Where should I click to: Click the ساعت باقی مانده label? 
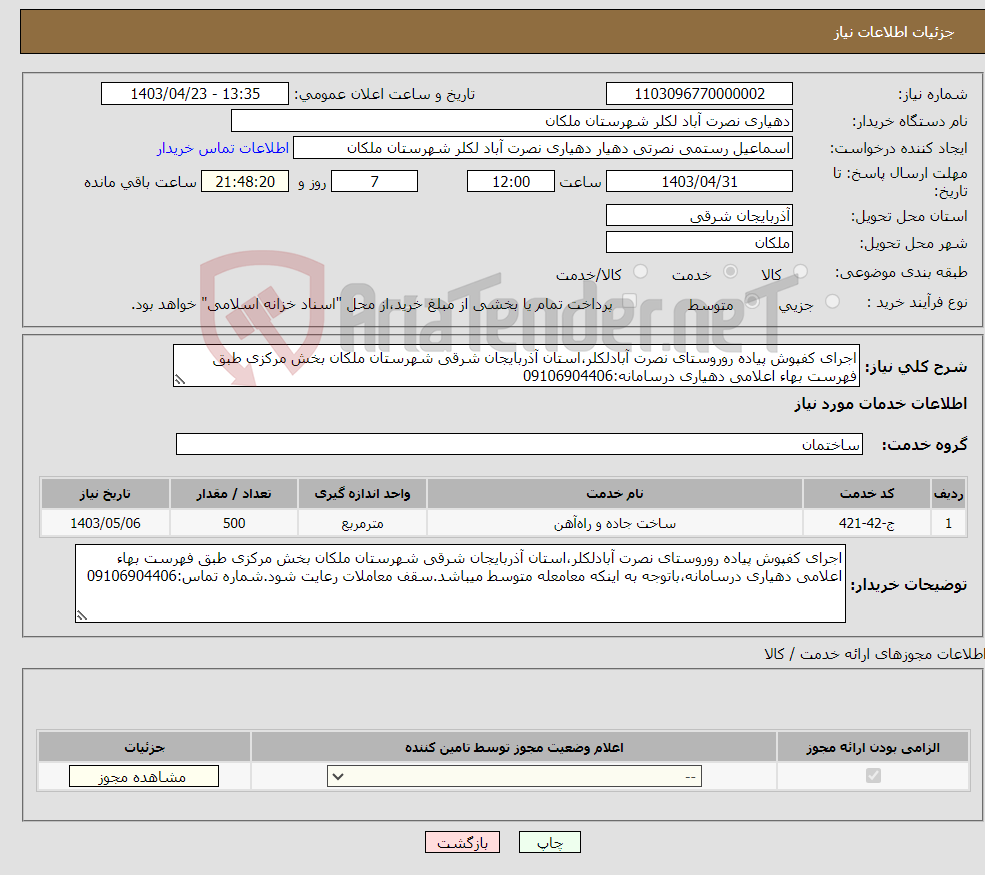140,182
